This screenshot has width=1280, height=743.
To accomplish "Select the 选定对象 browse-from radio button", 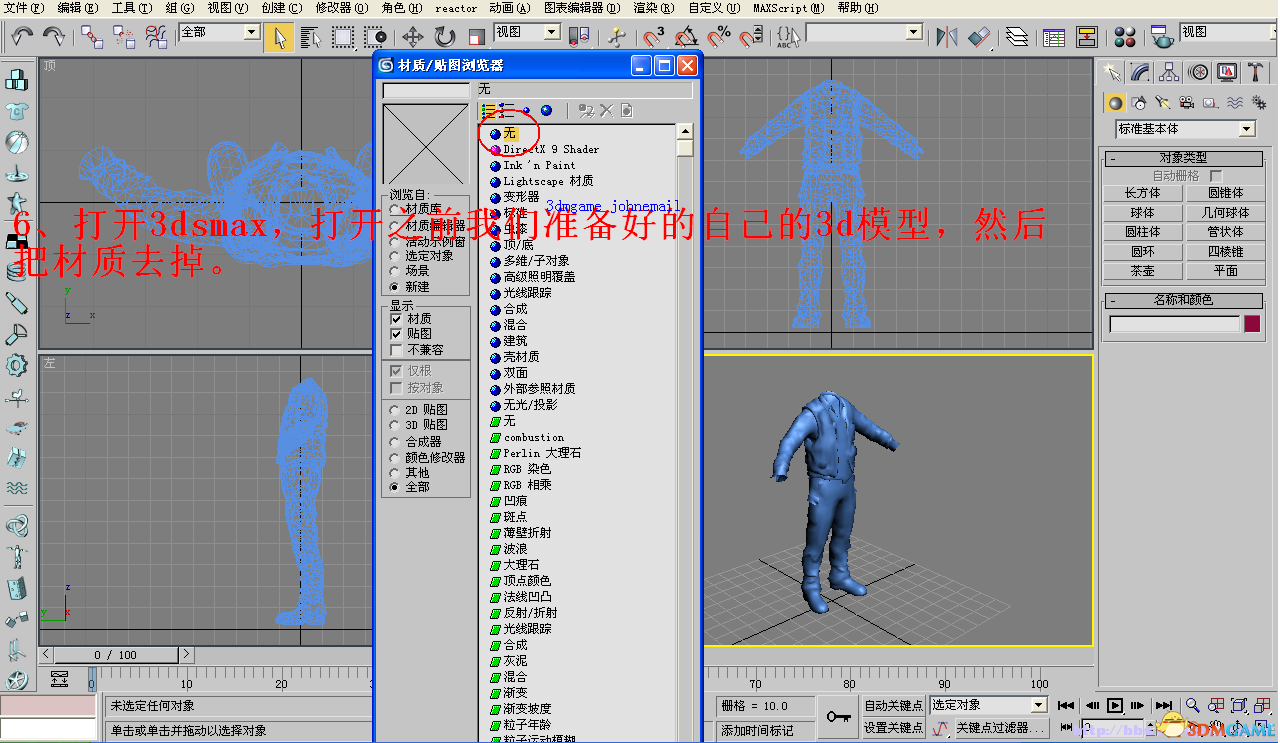I will [x=394, y=256].
